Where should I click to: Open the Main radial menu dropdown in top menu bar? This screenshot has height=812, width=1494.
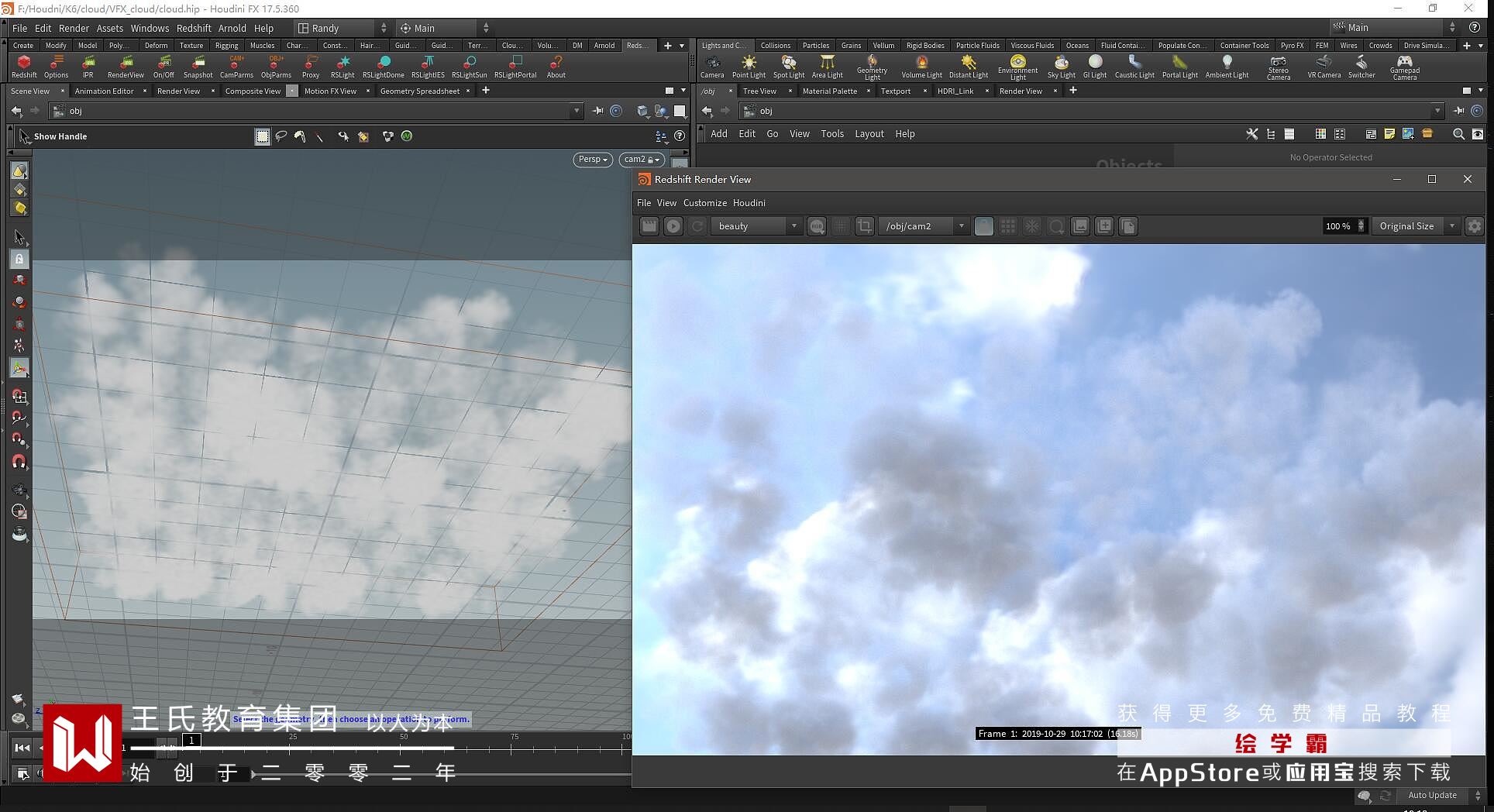(x=444, y=28)
